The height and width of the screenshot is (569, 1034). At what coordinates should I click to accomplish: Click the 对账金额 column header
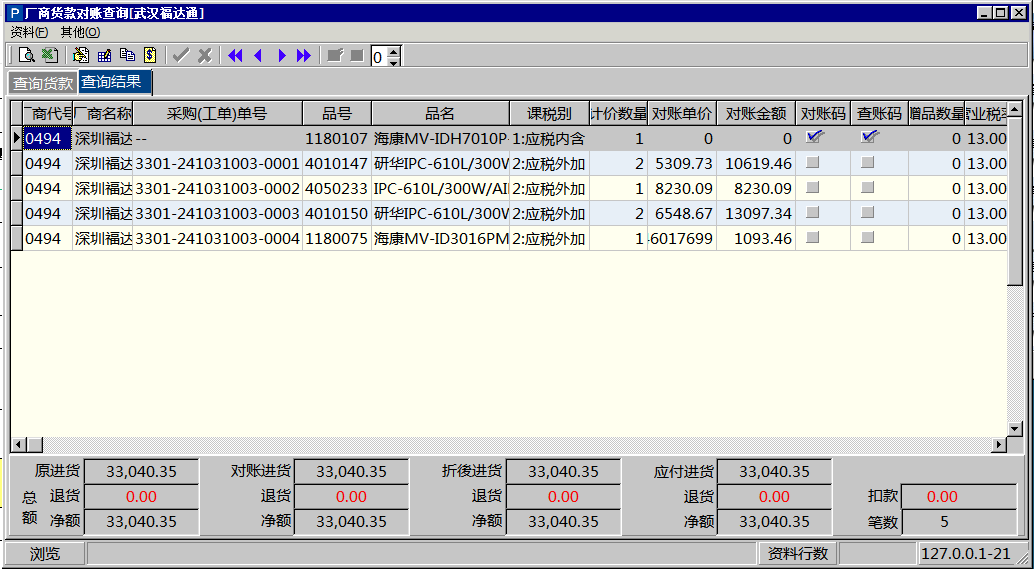pyautogui.click(x=755, y=113)
